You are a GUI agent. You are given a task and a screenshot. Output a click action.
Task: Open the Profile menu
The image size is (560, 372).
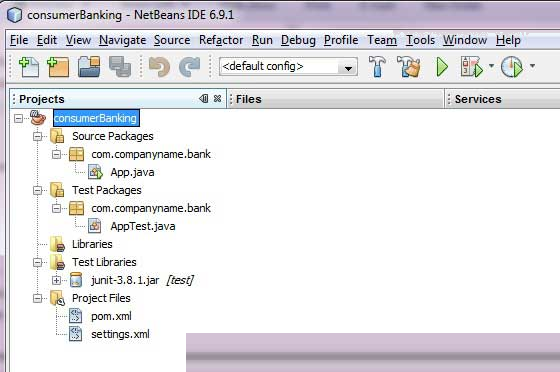tap(341, 40)
